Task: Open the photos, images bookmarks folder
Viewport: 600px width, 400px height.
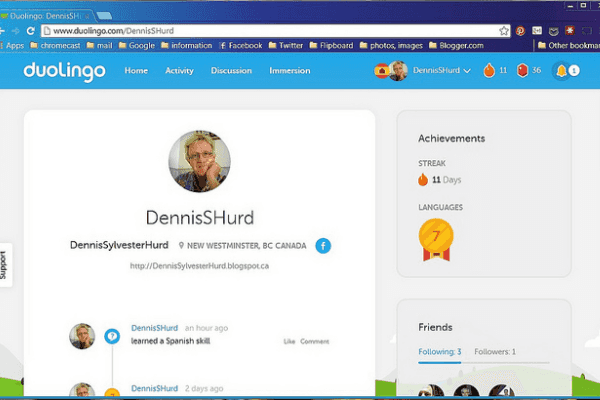Action: pos(391,46)
